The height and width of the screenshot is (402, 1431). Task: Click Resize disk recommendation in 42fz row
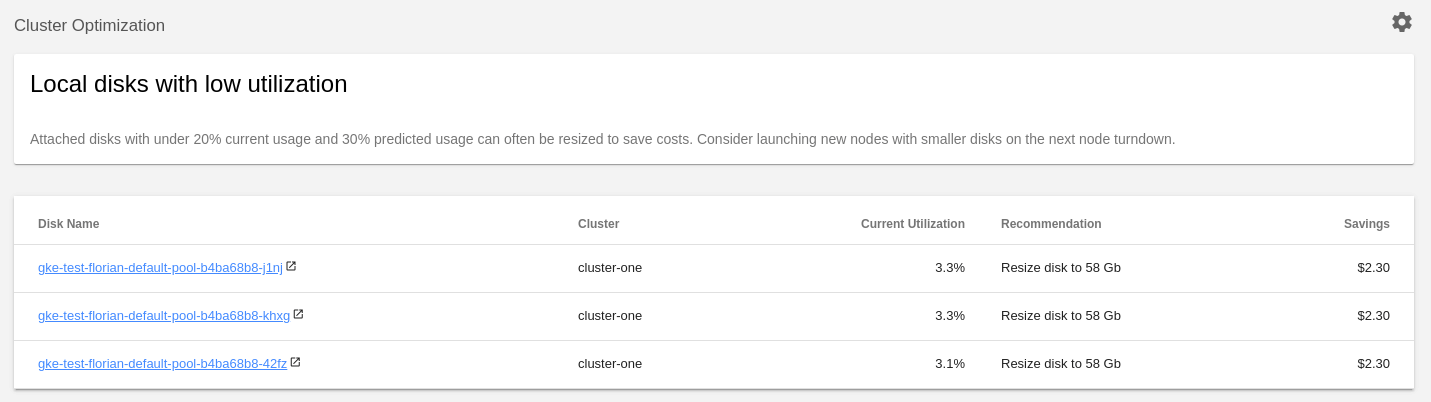click(x=1061, y=364)
